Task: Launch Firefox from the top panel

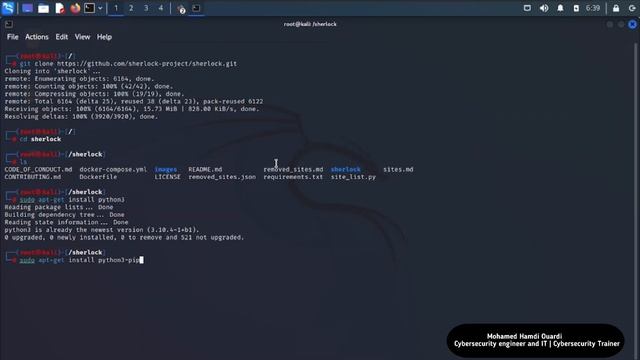Action: click(75, 8)
